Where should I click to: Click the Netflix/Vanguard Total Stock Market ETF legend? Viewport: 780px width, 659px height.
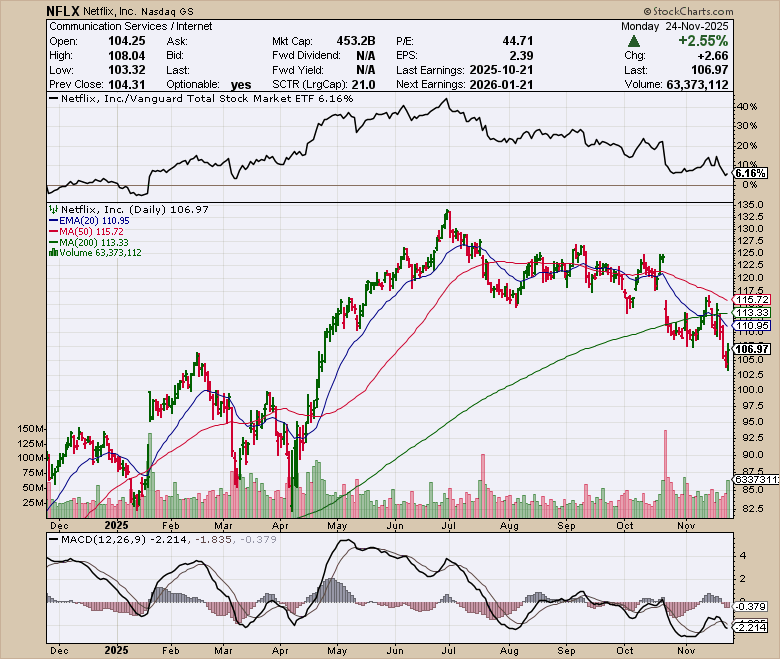tap(202, 98)
